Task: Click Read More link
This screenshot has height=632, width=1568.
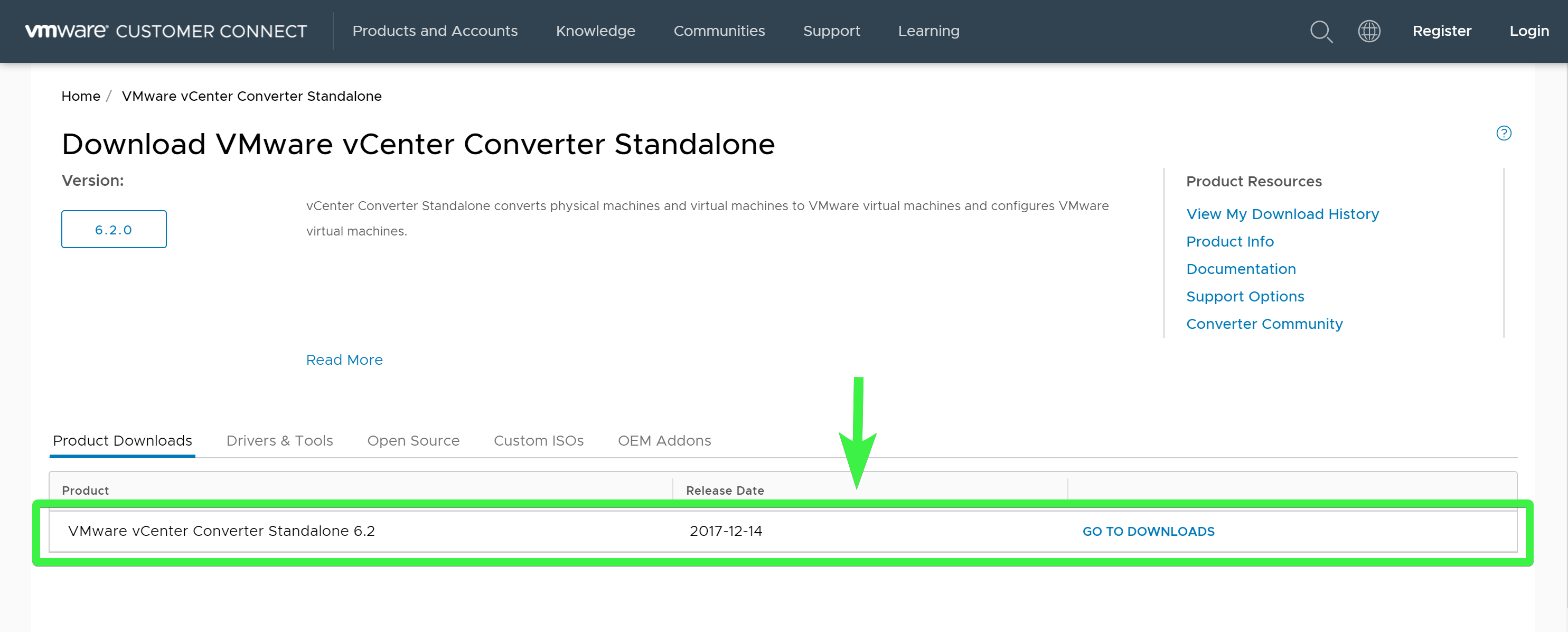Action: coord(345,358)
